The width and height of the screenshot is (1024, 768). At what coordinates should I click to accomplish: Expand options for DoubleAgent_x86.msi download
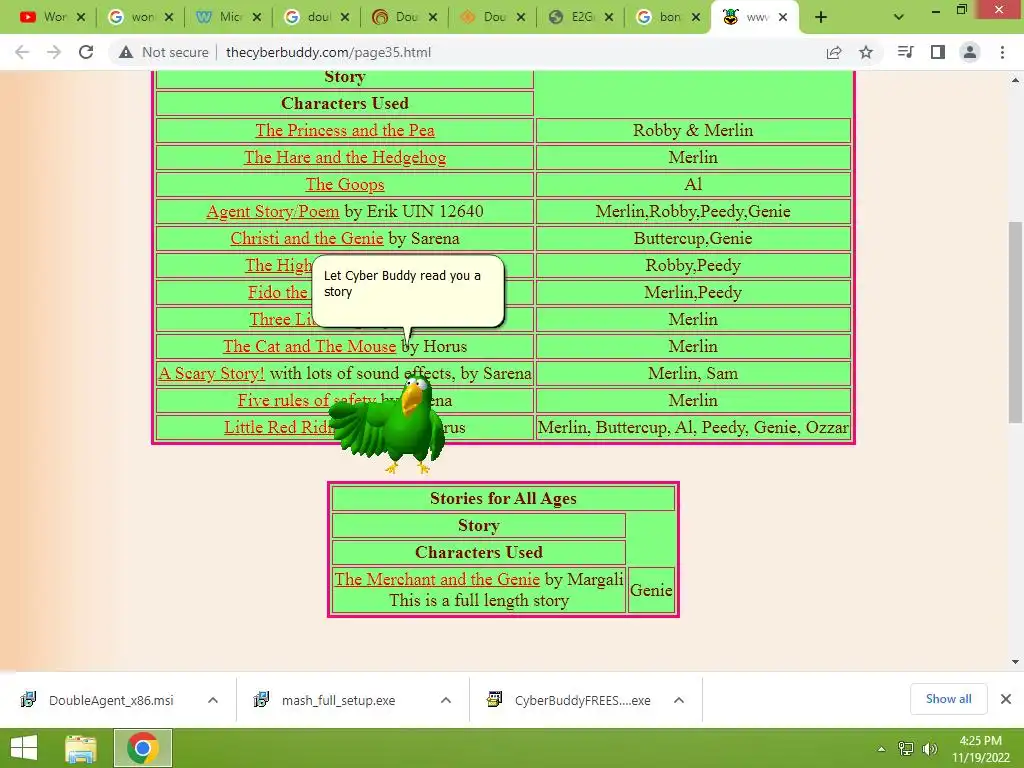(x=213, y=700)
